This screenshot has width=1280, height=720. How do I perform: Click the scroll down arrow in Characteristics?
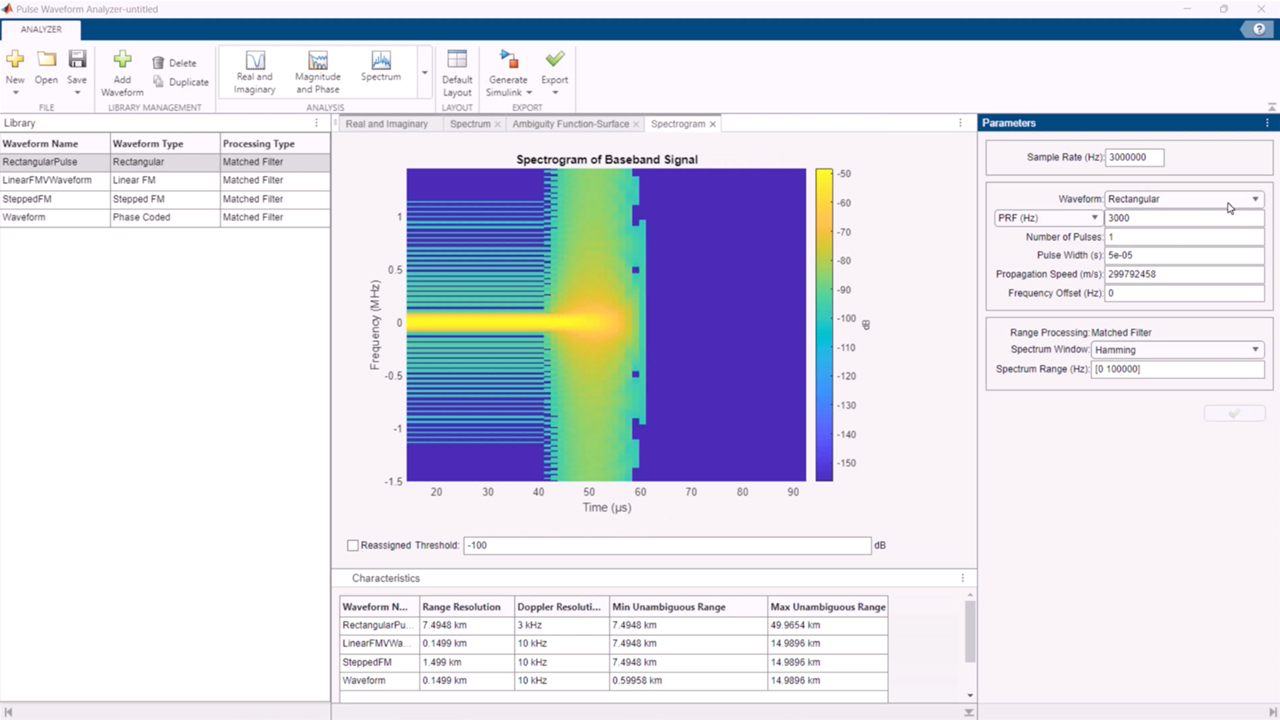click(x=970, y=696)
